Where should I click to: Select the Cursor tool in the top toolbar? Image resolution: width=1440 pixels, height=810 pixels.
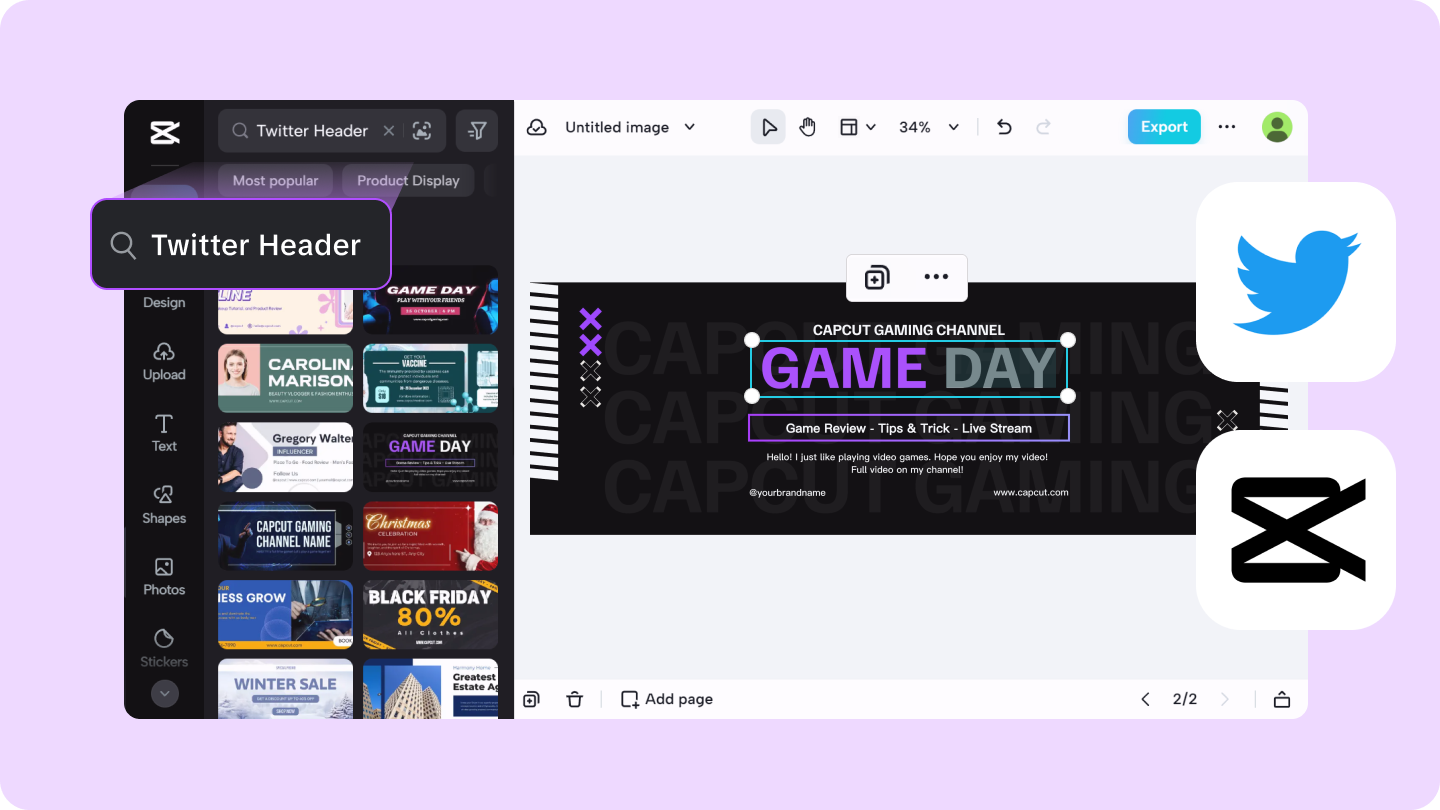pyautogui.click(x=768, y=127)
